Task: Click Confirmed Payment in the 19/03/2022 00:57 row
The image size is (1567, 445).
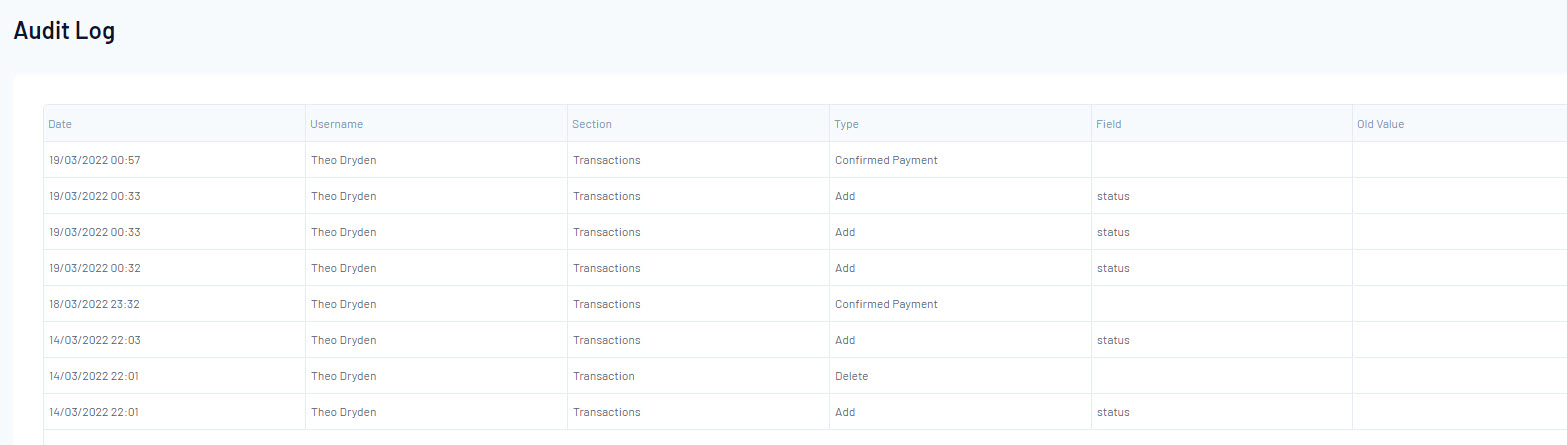Action: click(x=886, y=160)
